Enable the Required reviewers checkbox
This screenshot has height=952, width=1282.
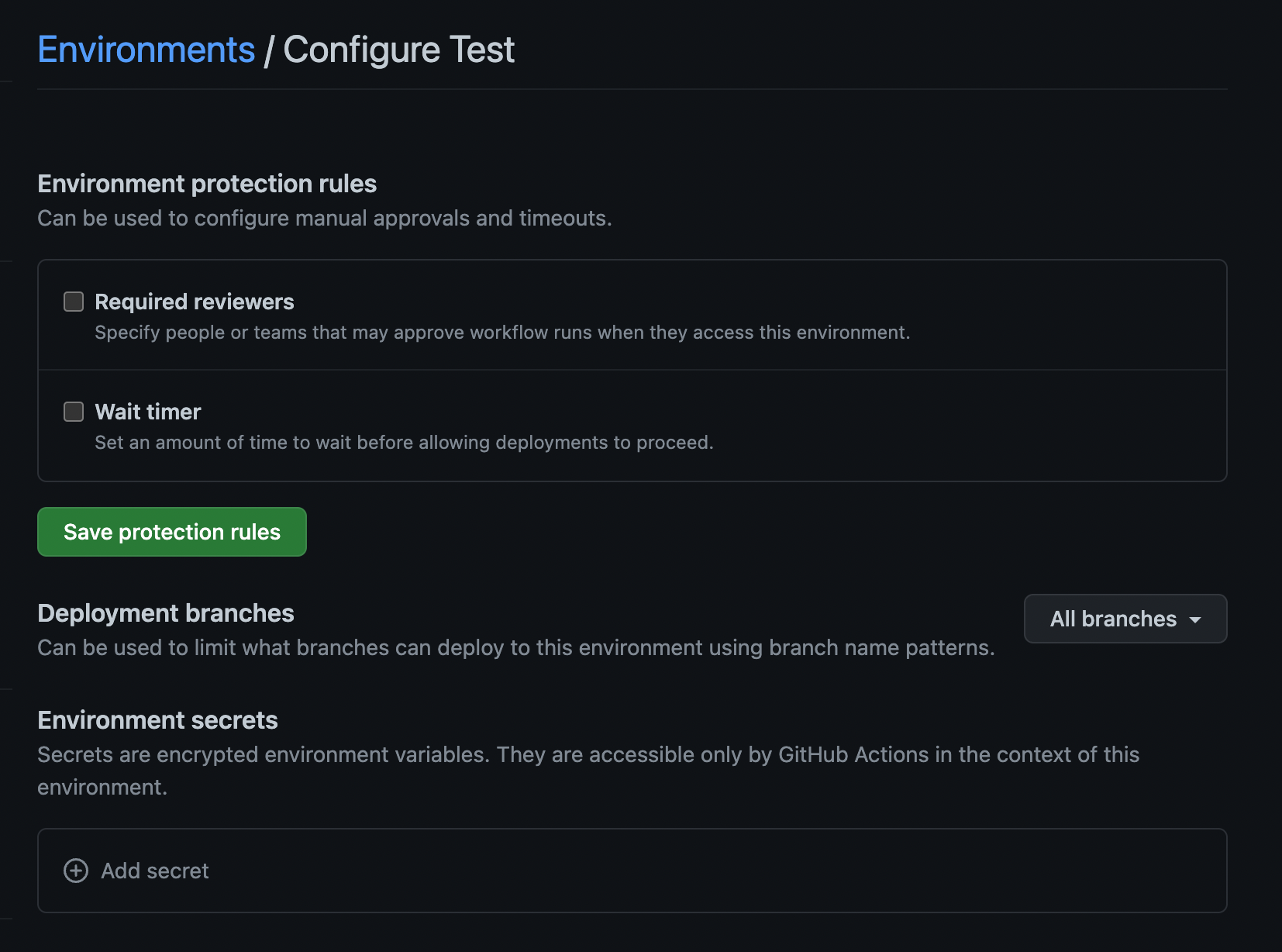click(74, 302)
